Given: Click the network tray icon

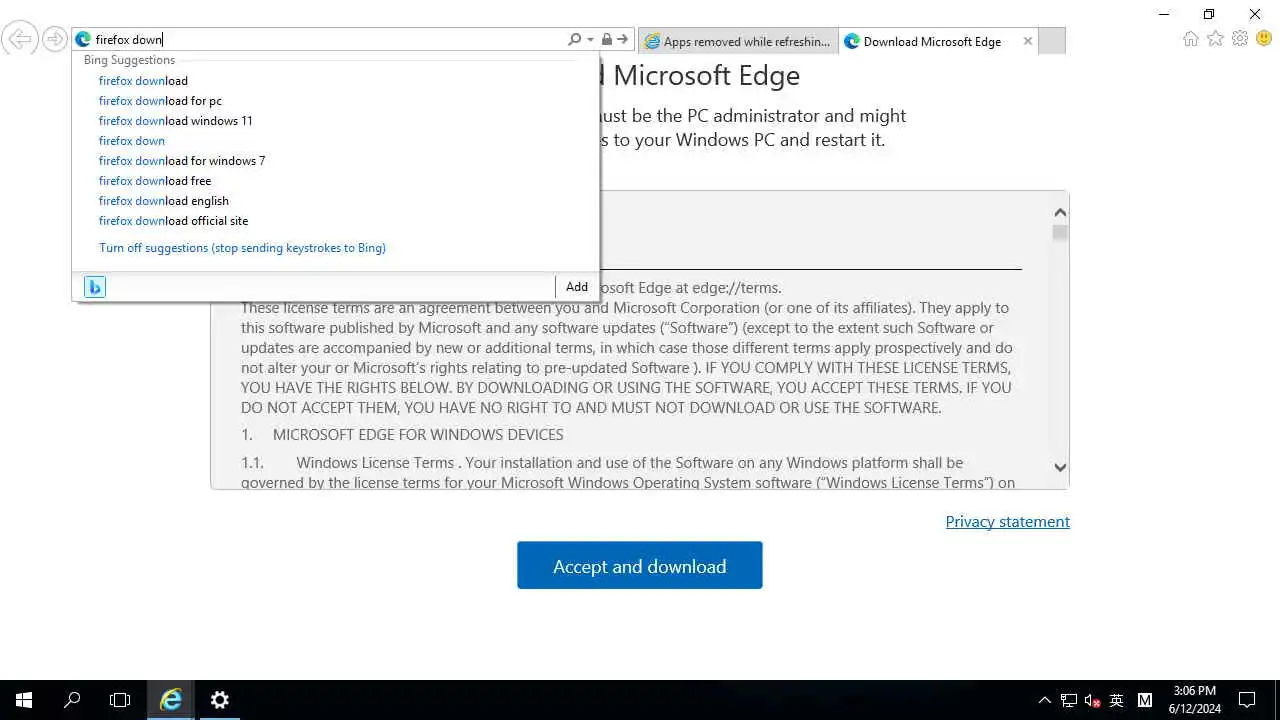Looking at the screenshot, I should coord(1069,700).
